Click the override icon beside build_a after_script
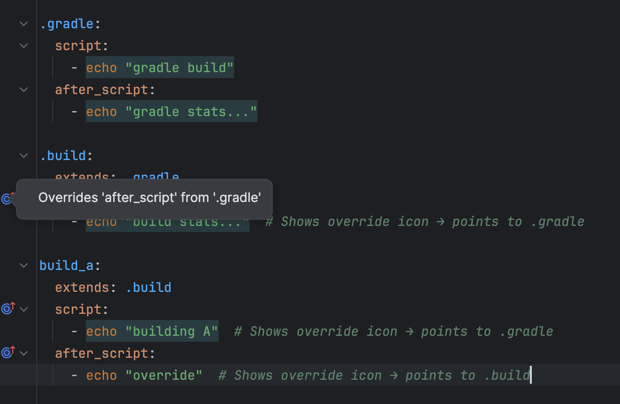Screen dimensions: 620x404 [x=8, y=353]
